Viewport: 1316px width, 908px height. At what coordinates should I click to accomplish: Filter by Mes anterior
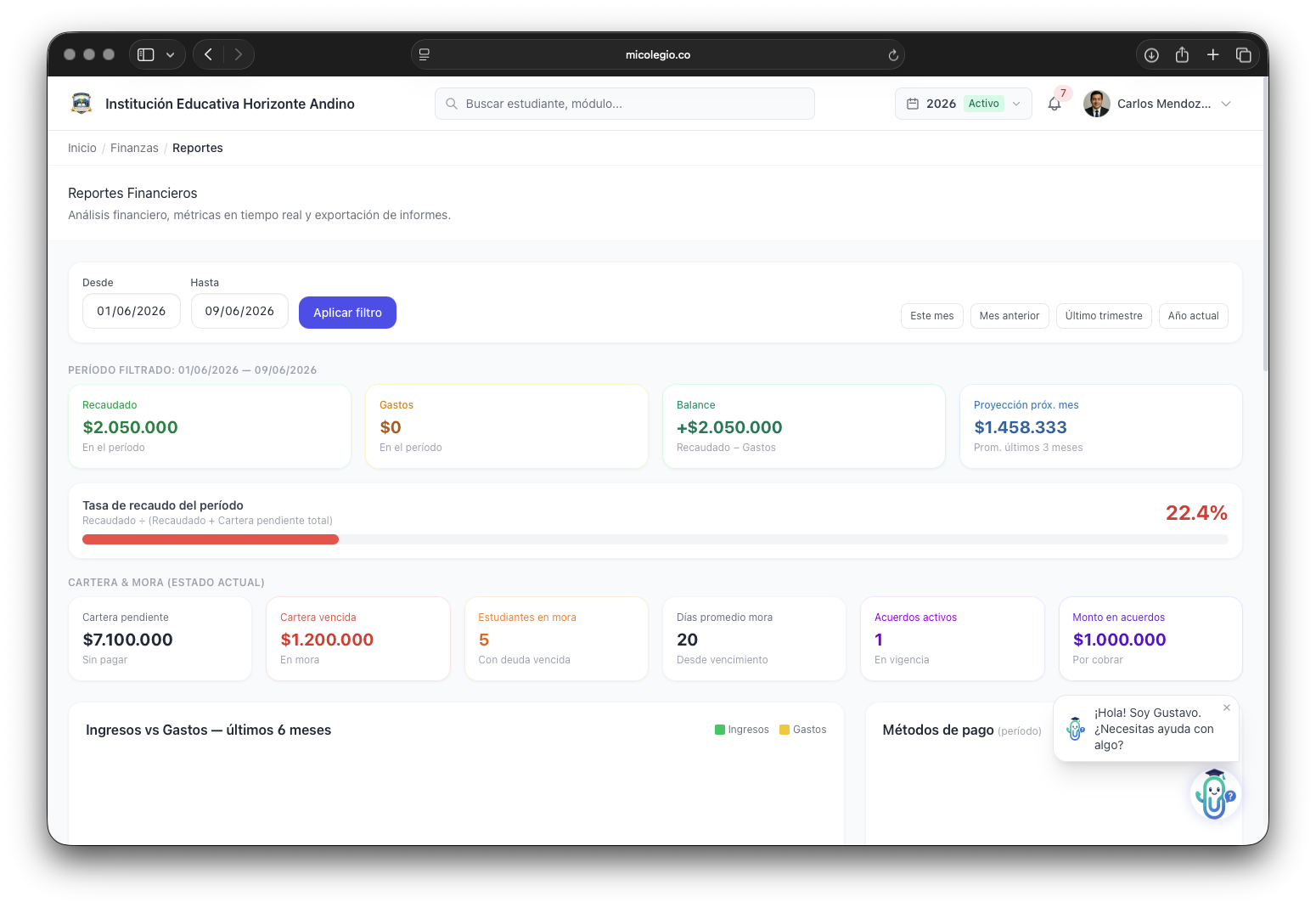click(1009, 316)
